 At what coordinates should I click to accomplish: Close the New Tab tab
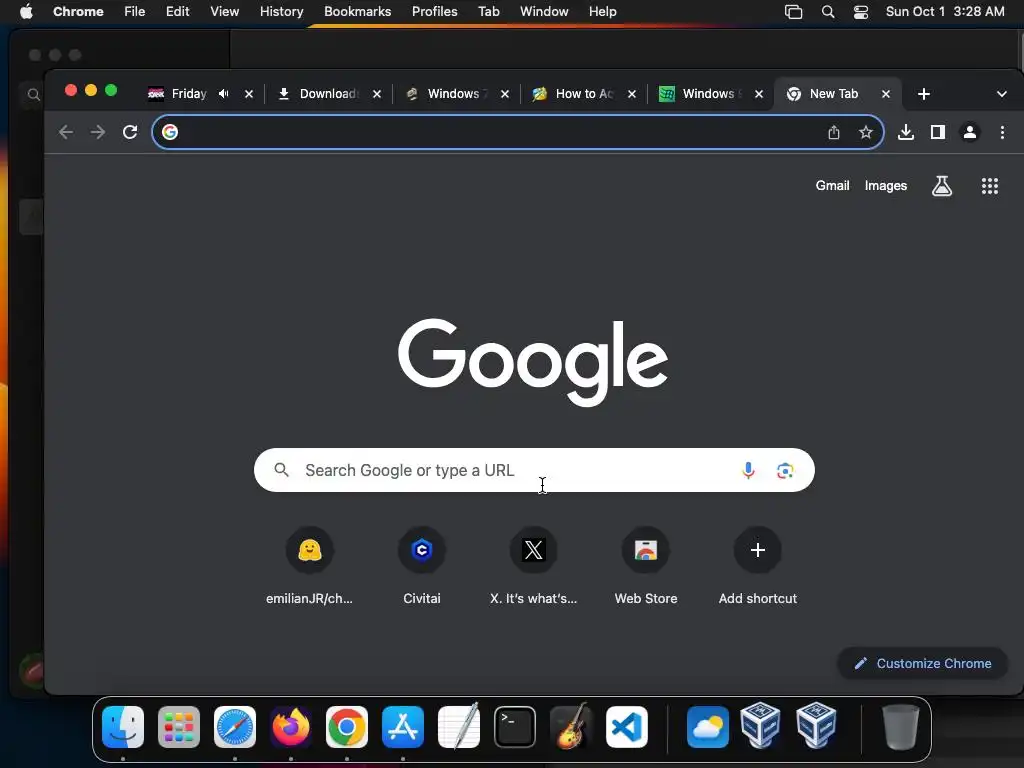[886, 94]
